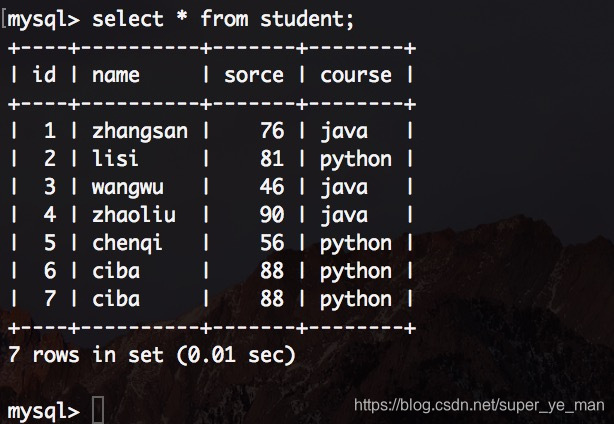Click the 'course' column header
The width and height of the screenshot is (614, 424).
pos(356,75)
